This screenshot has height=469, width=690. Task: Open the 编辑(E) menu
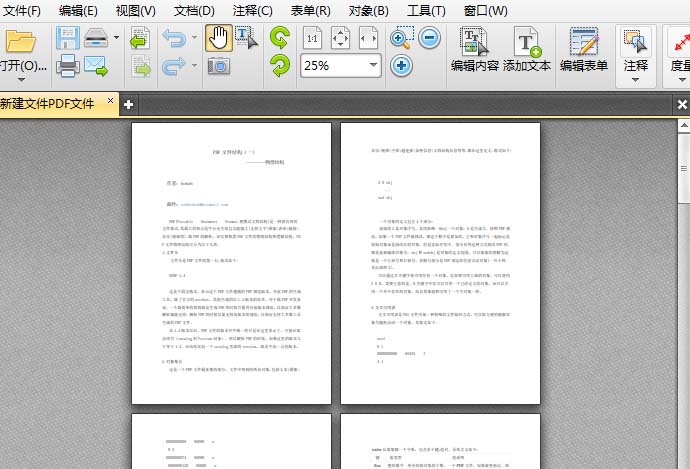(x=78, y=11)
